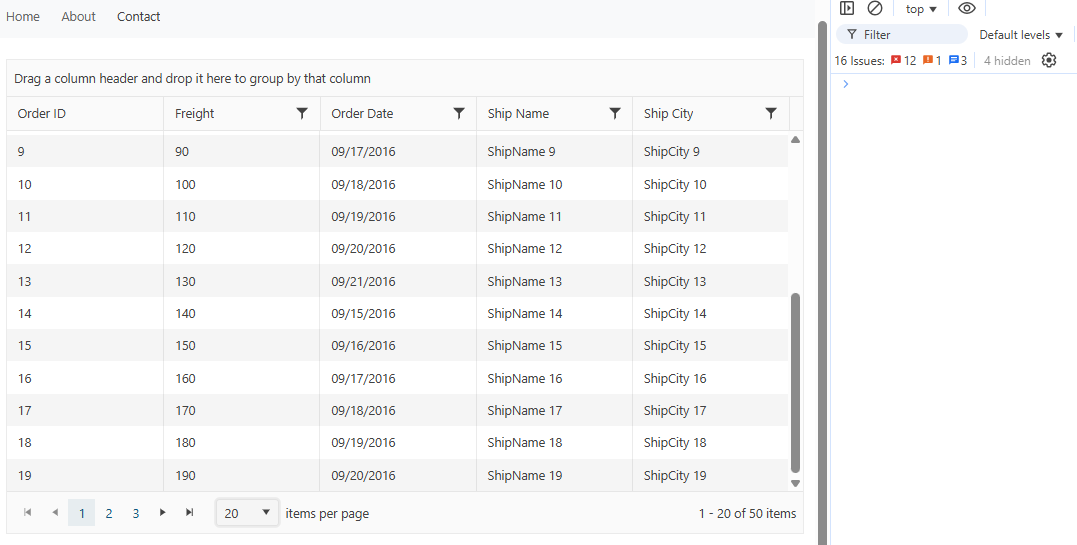This screenshot has width=1077, height=545.
Task: Open the About menu item
Action: [x=78, y=17]
